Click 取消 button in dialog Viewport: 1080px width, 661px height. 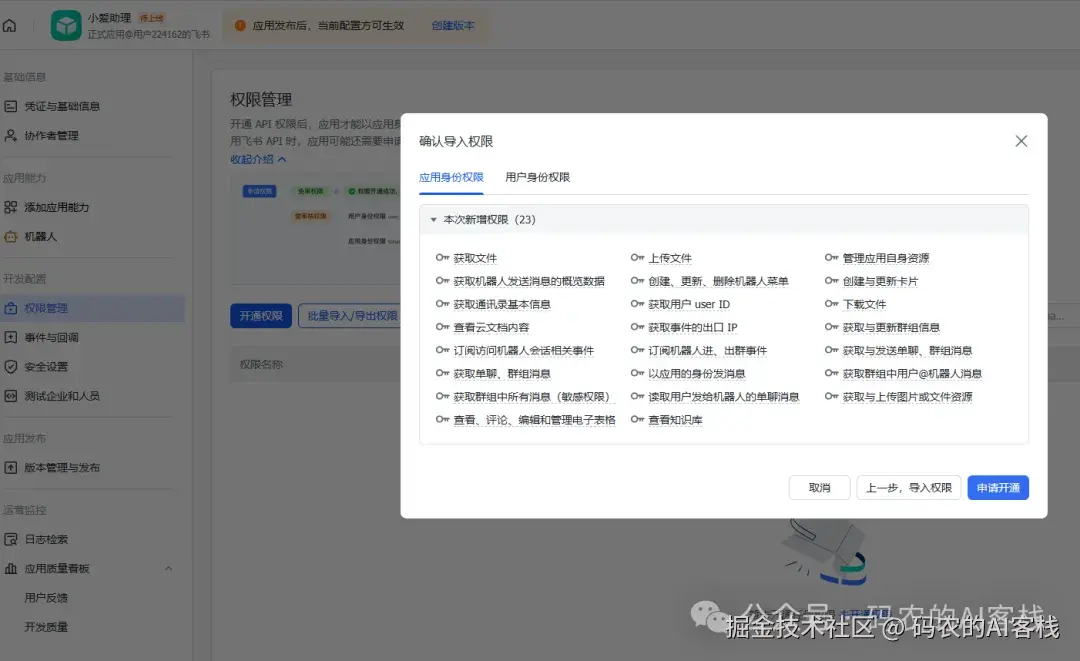point(819,487)
